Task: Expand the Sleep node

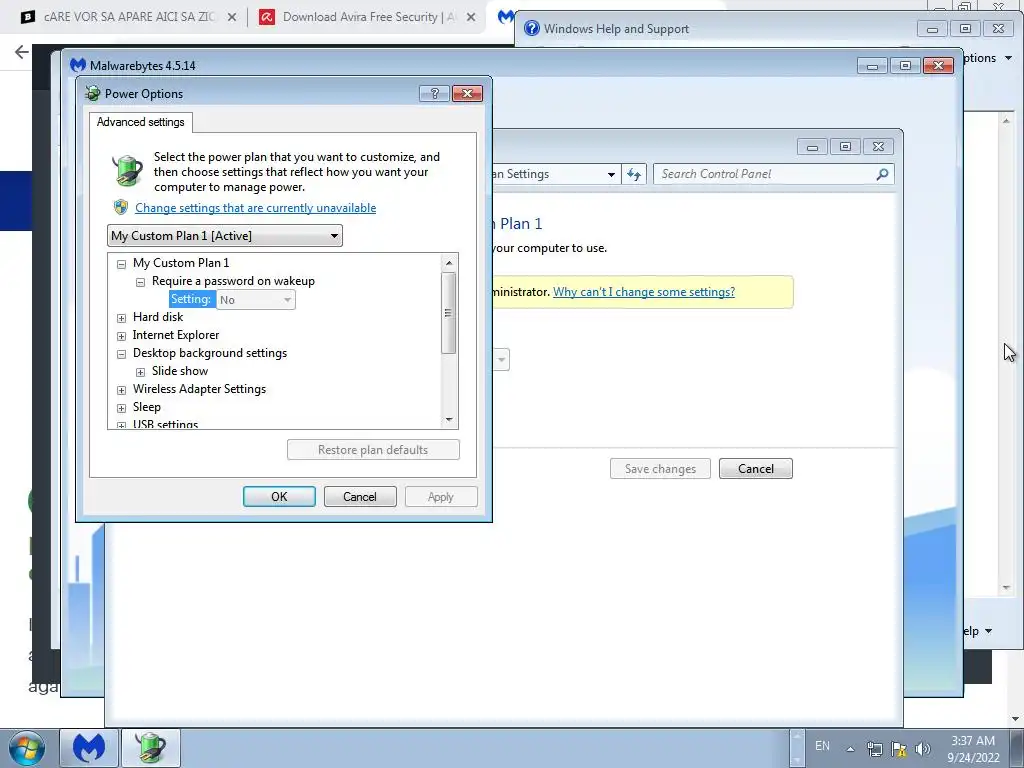Action: tap(121, 408)
